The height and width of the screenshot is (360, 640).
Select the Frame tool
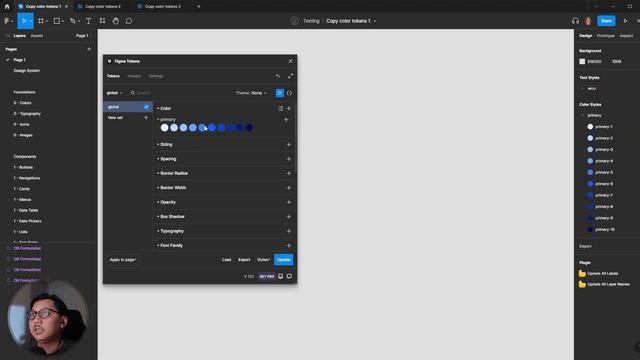(x=41, y=21)
